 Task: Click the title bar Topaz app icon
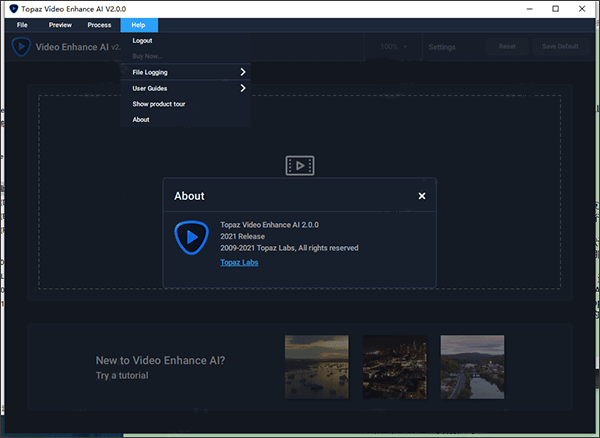coord(14,8)
